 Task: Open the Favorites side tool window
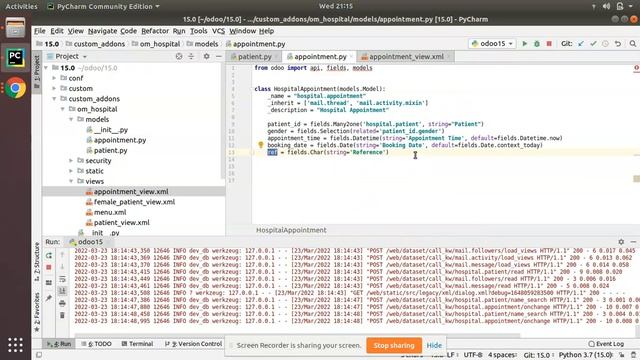coord(37,312)
